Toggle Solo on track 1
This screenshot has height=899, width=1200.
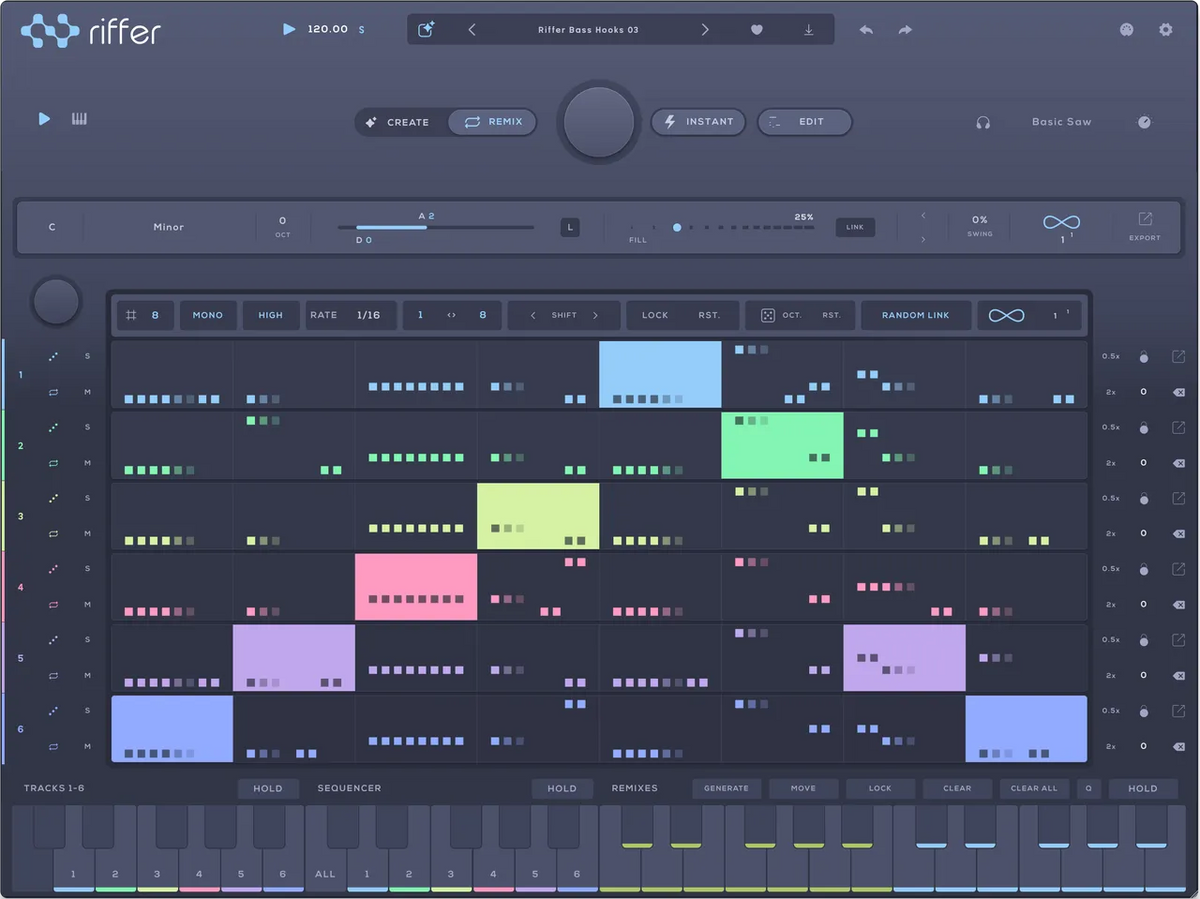87,356
